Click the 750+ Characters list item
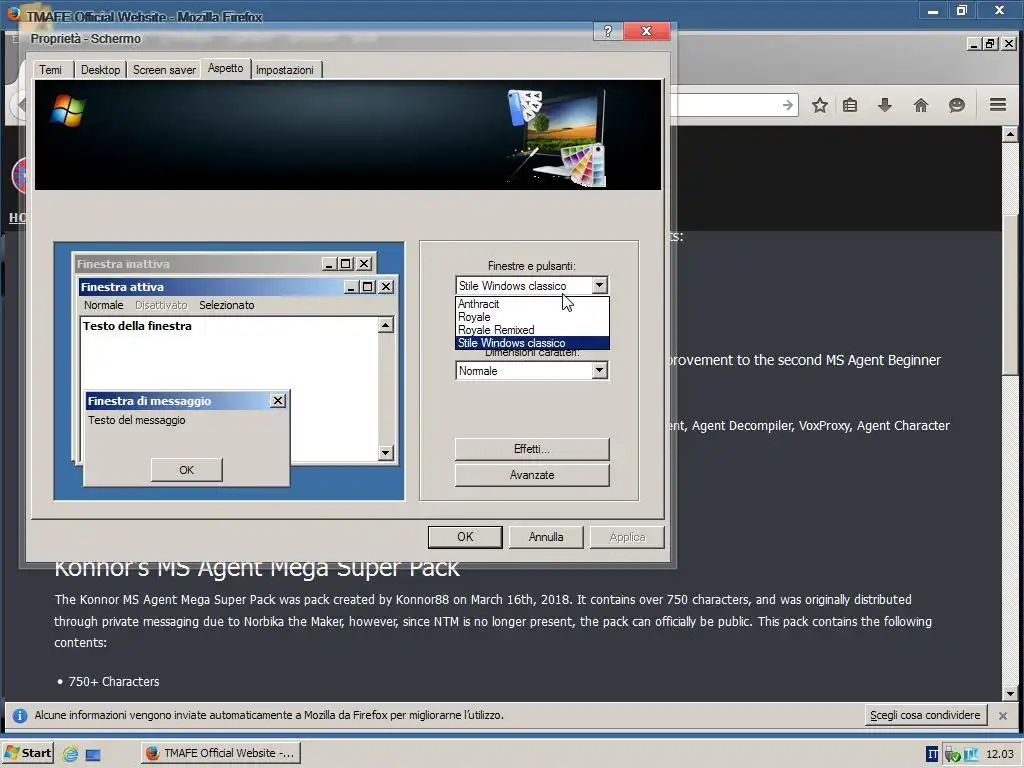This screenshot has width=1024, height=768. 114,681
